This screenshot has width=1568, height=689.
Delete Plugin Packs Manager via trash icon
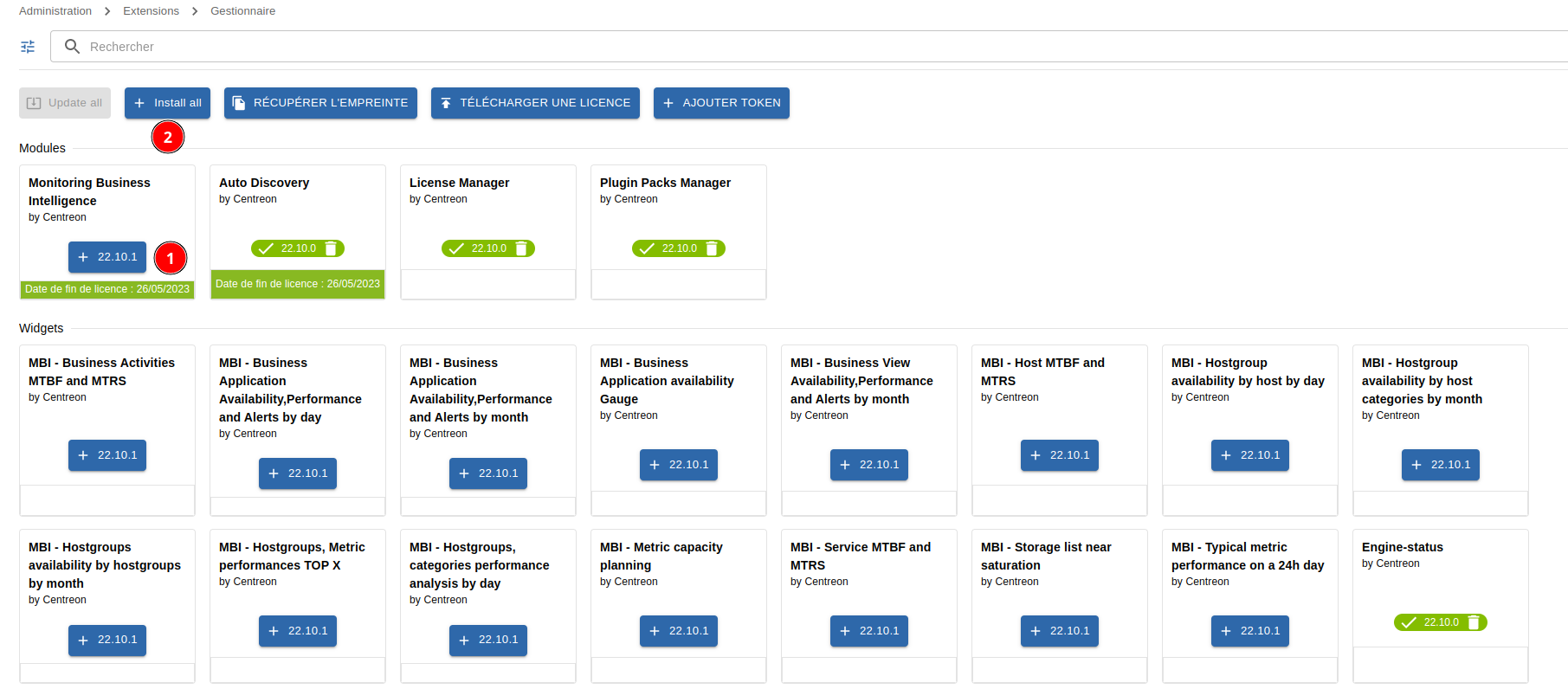(x=712, y=248)
